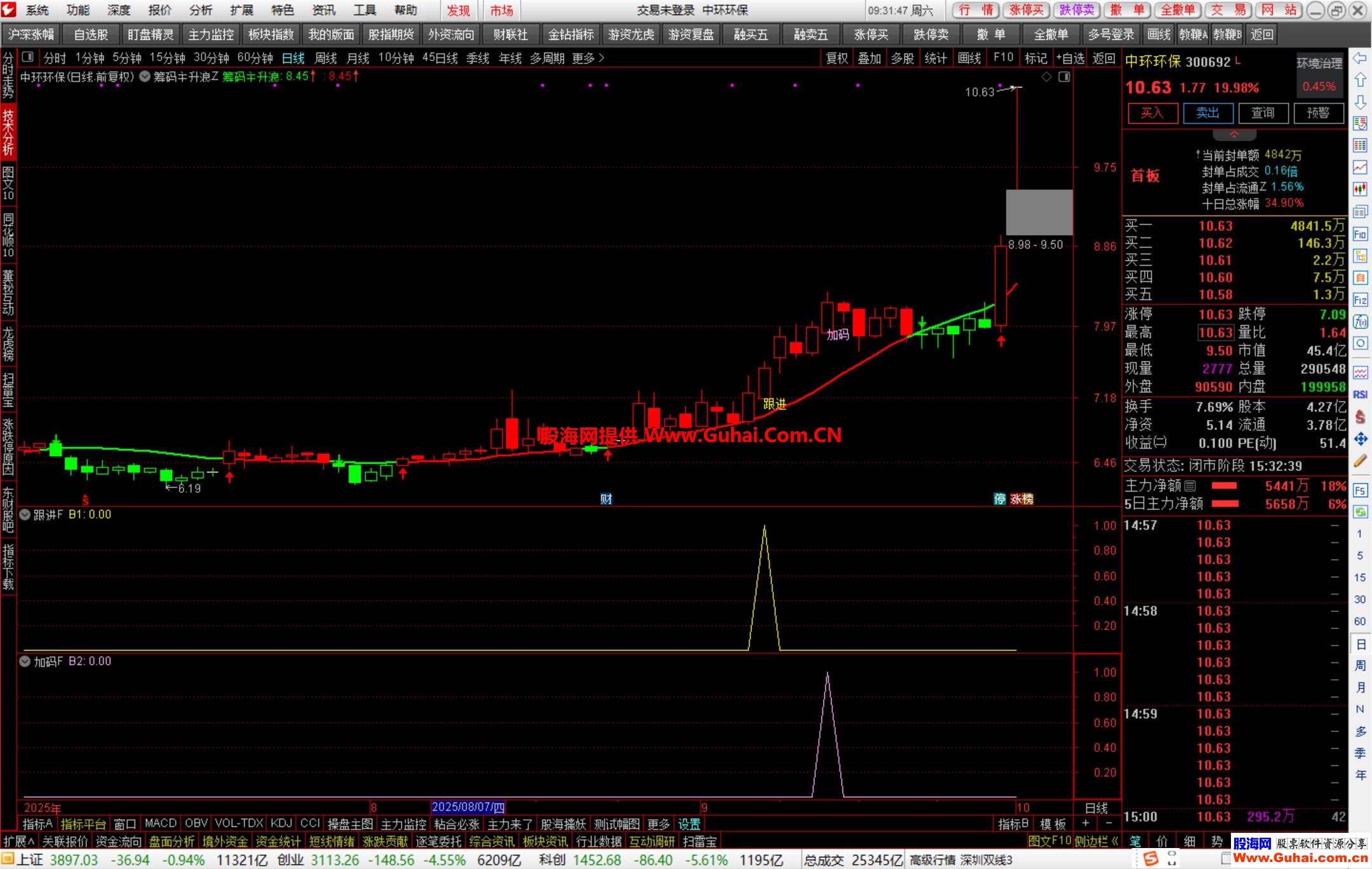Click the red line chart sidebar icon

(1360, 167)
